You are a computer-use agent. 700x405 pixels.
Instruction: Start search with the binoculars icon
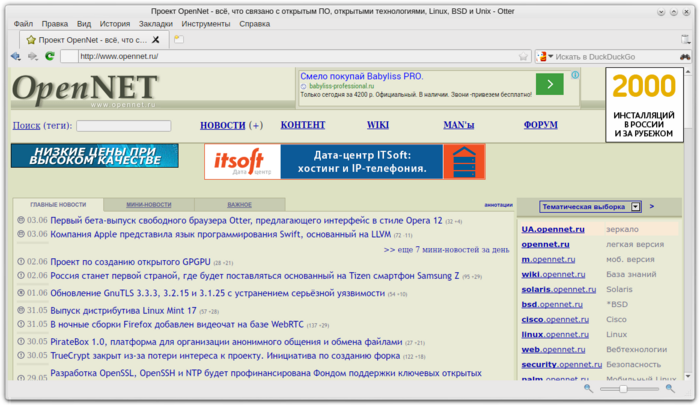click(x=684, y=57)
